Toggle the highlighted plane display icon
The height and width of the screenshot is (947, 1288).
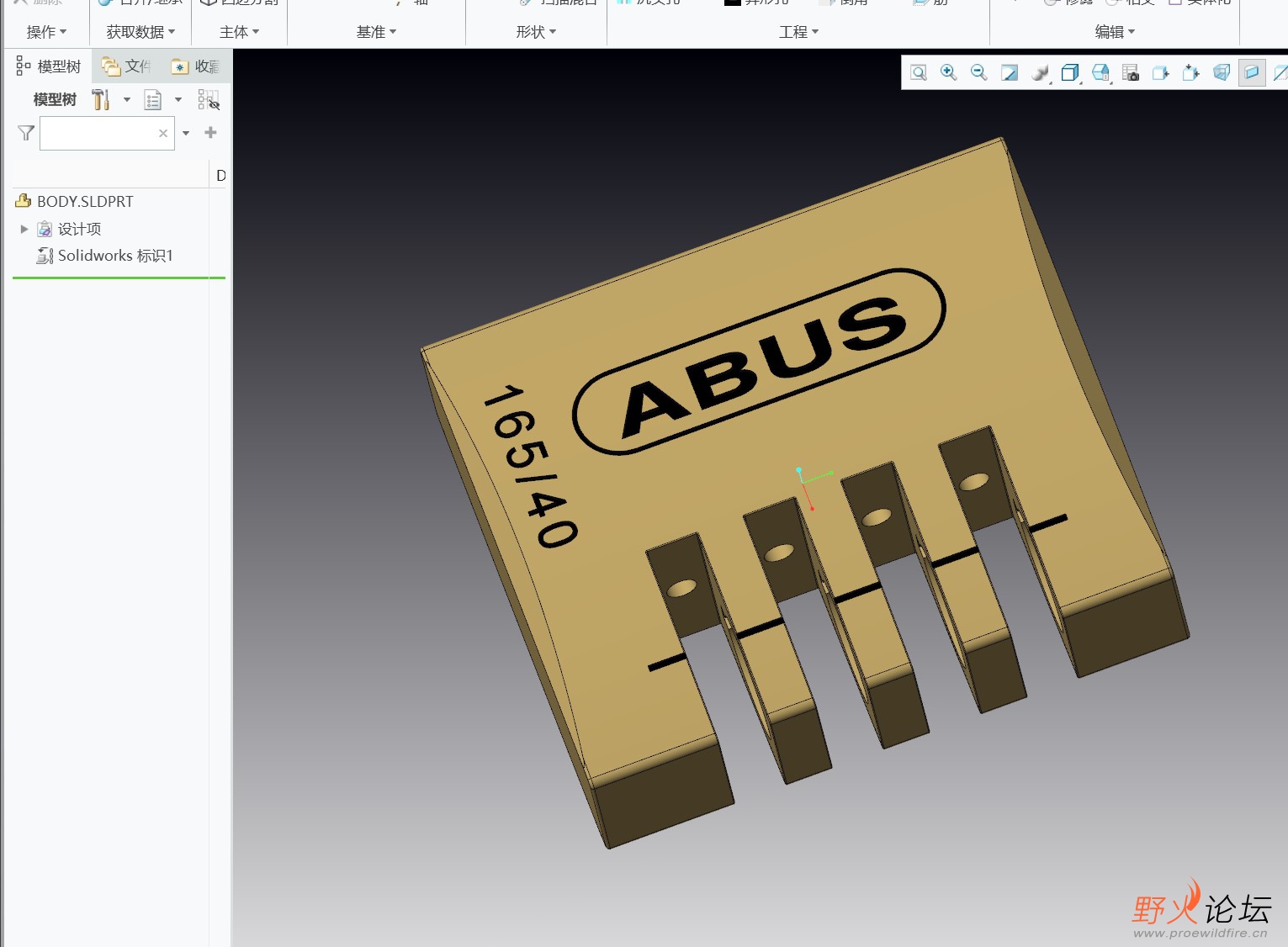pos(1252,73)
